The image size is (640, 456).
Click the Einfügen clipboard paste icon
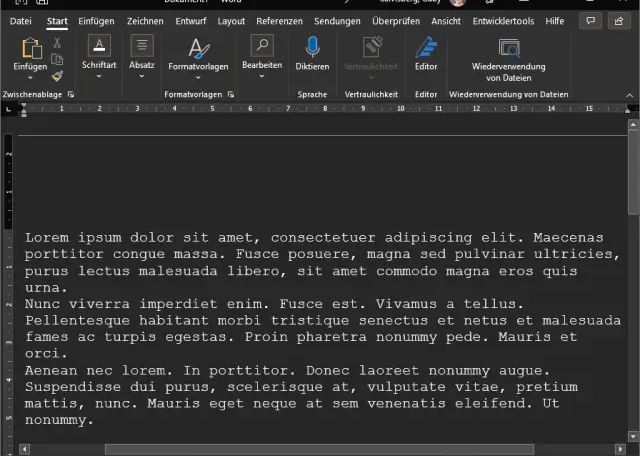pos(32,49)
